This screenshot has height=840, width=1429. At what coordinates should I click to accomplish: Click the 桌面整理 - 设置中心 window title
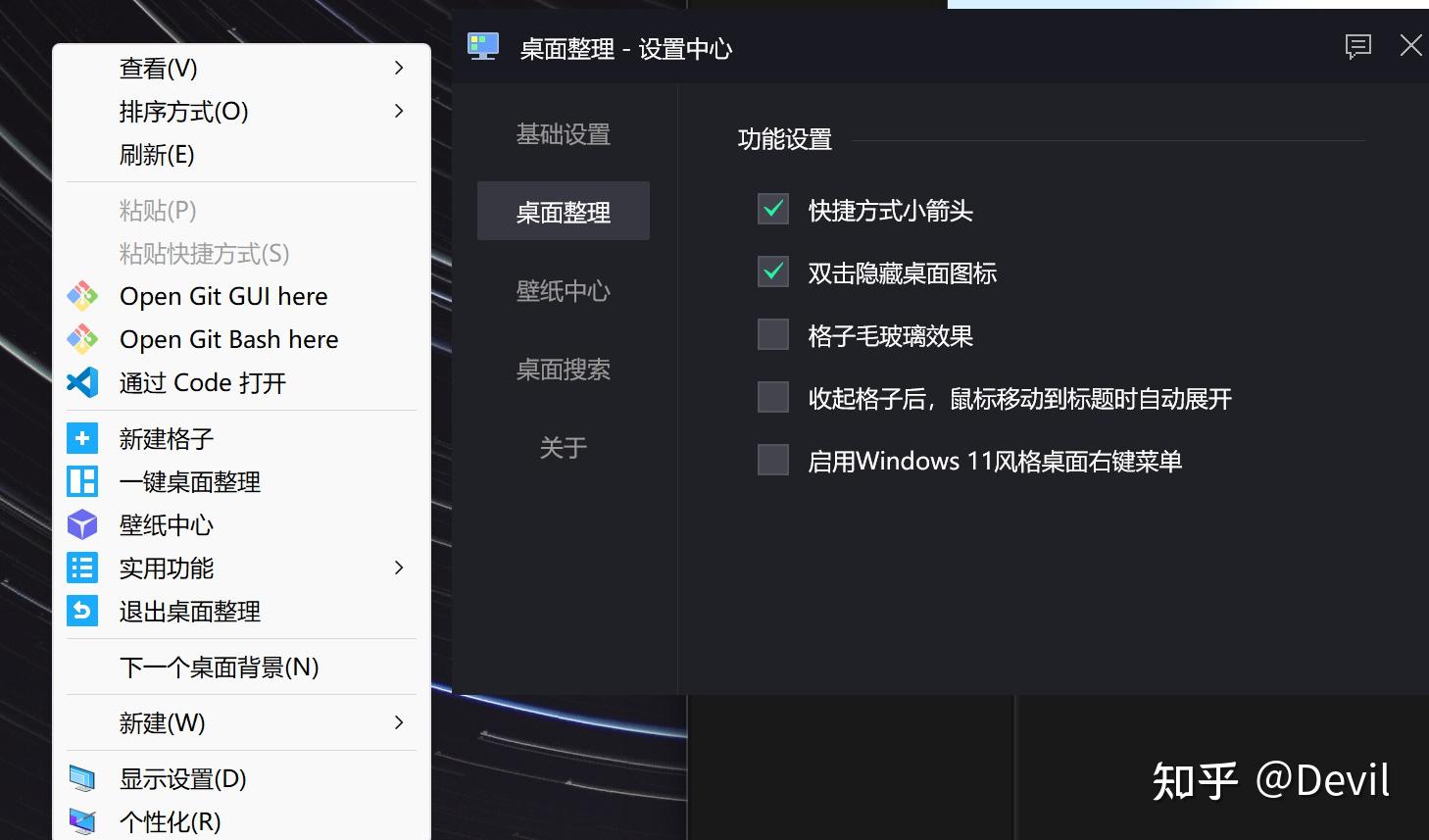(x=626, y=48)
